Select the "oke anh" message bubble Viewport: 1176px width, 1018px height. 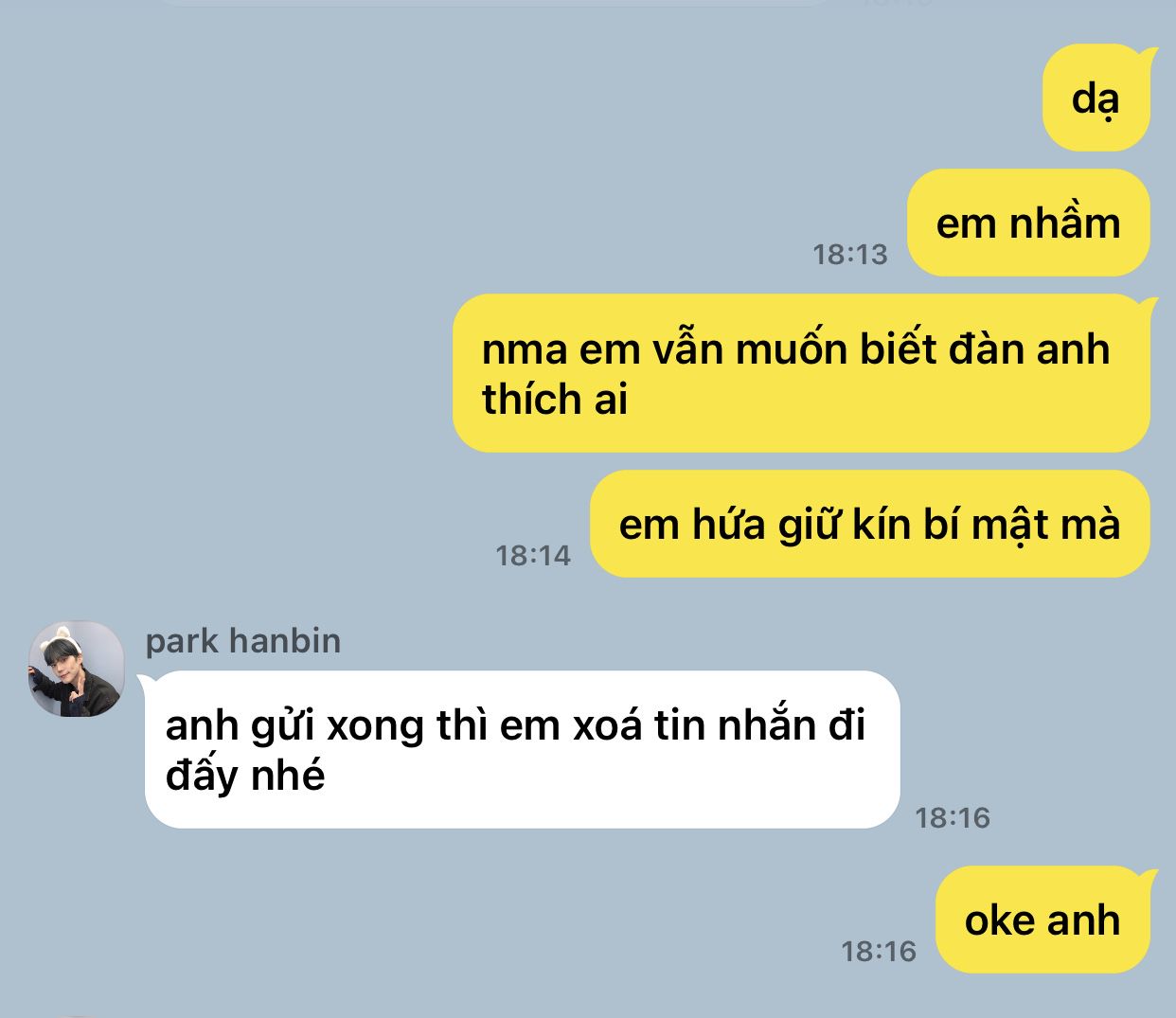[1043, 920]
